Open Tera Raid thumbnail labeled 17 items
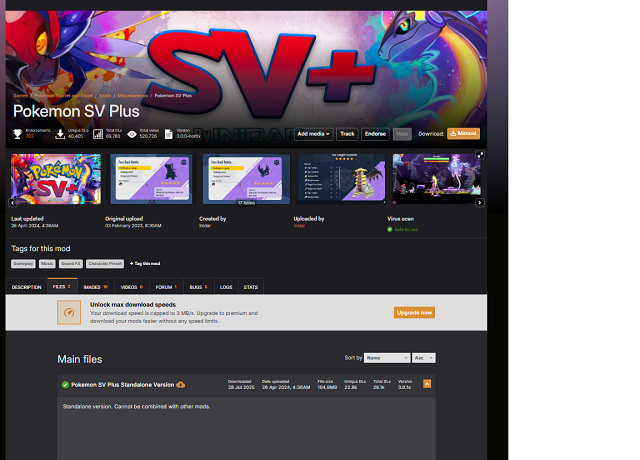This screenshot has height=460, width=640. 246,179
